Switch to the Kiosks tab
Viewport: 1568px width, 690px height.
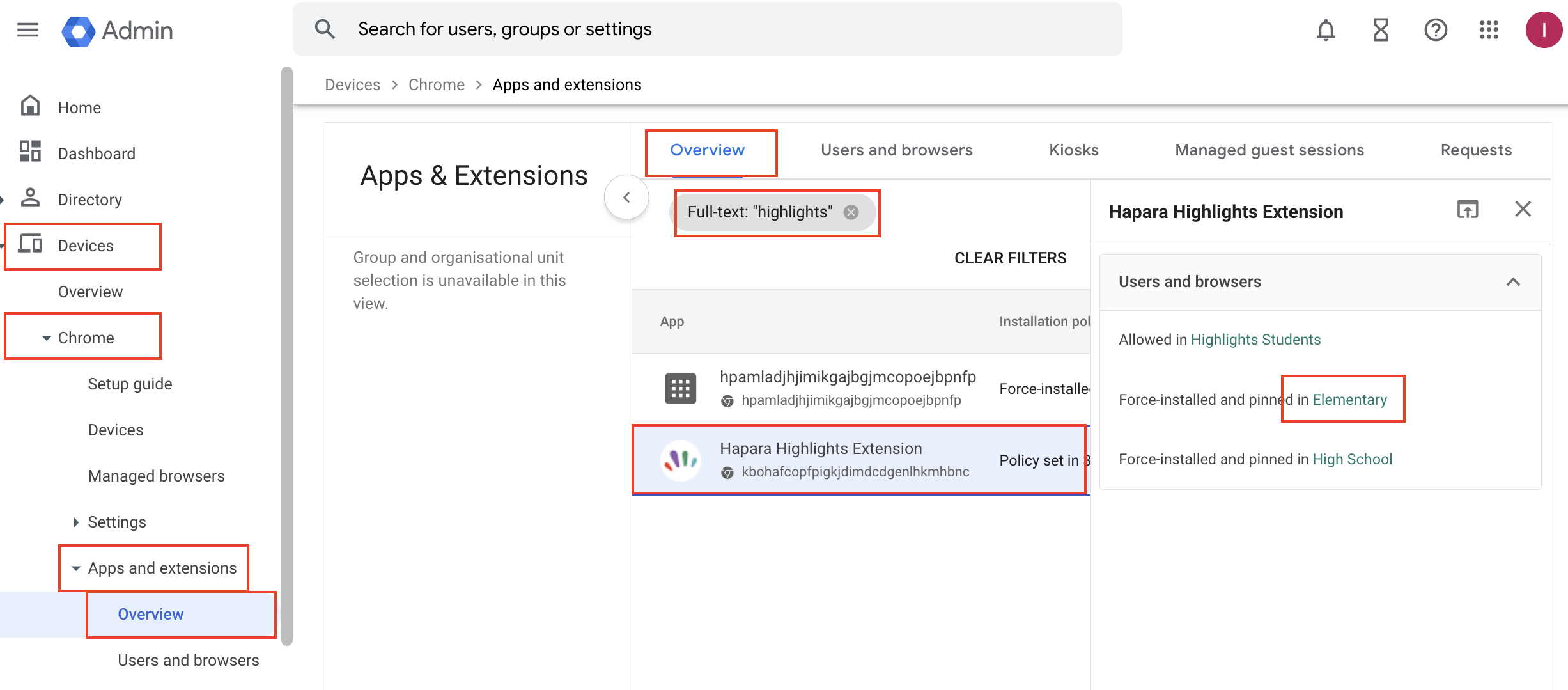[1073, 150]
